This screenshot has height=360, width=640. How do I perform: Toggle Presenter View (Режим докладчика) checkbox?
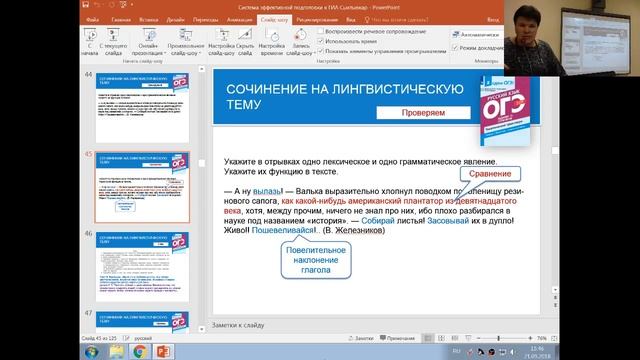pyautogui.click(x=455, y=48)
